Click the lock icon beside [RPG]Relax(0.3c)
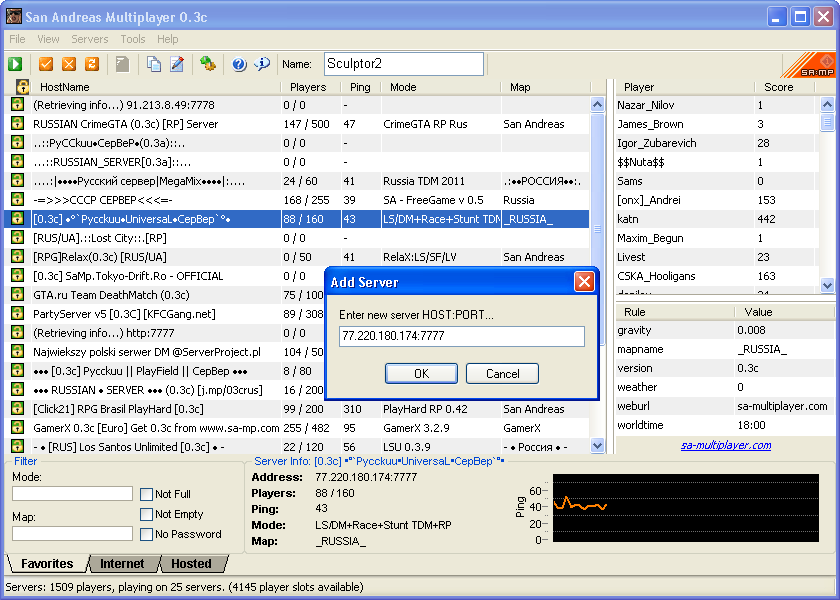 click(17, 257)
